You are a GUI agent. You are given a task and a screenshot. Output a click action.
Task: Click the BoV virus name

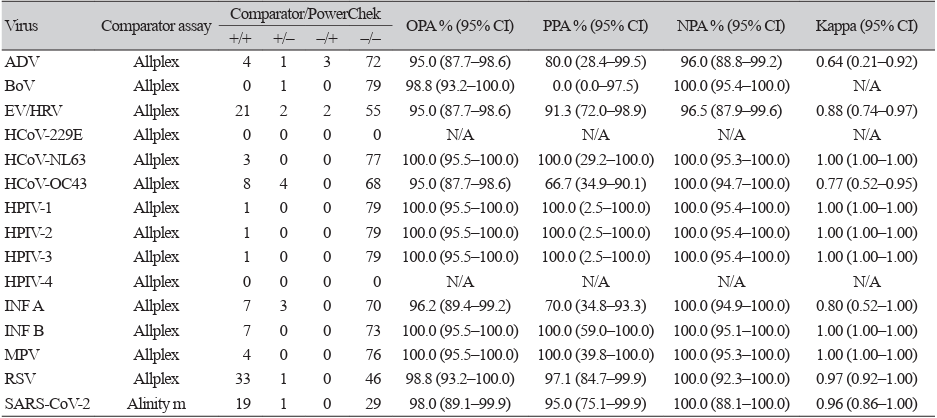20,90
